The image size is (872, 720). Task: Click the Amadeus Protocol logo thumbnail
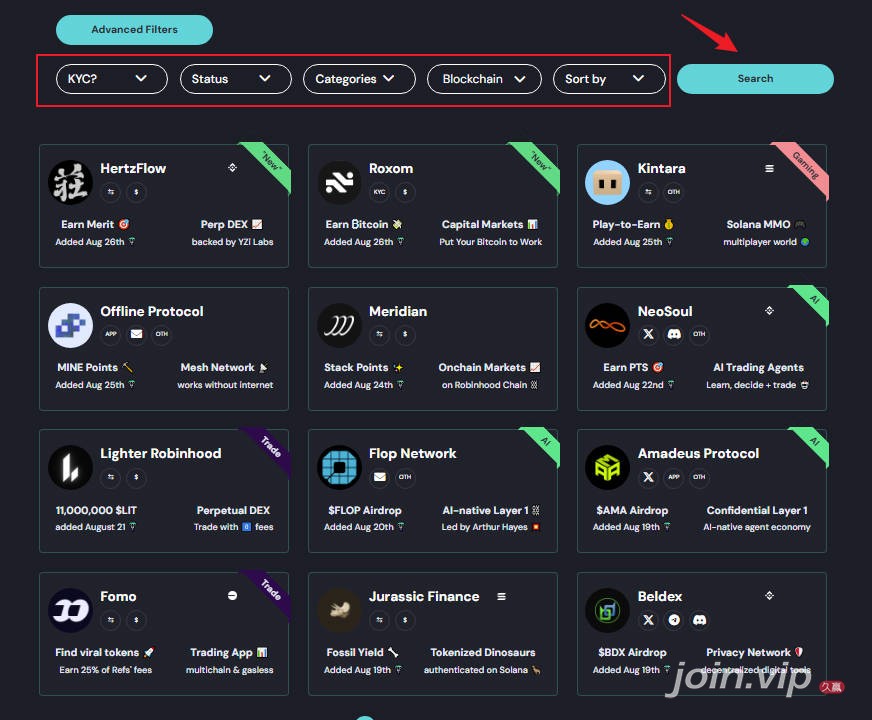click(607, 468)
